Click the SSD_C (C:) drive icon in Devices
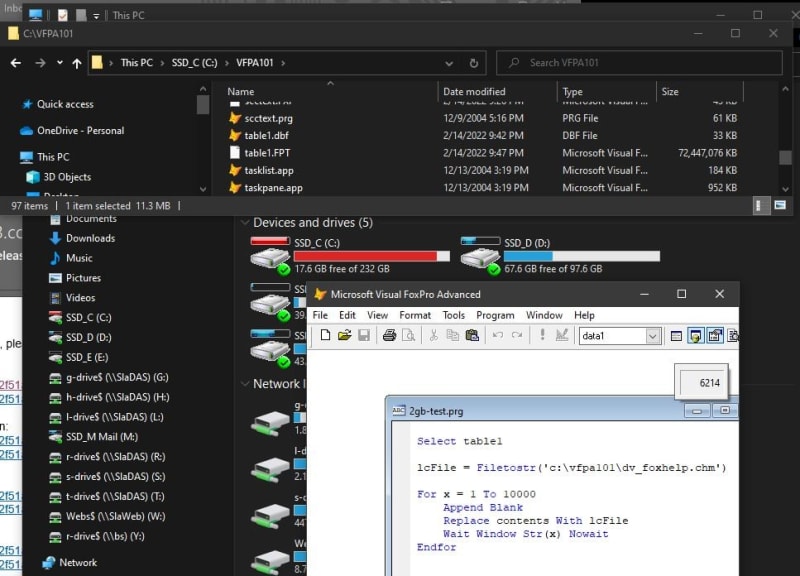Viewport: 800px width, 576px height. (x=270, y=255)
